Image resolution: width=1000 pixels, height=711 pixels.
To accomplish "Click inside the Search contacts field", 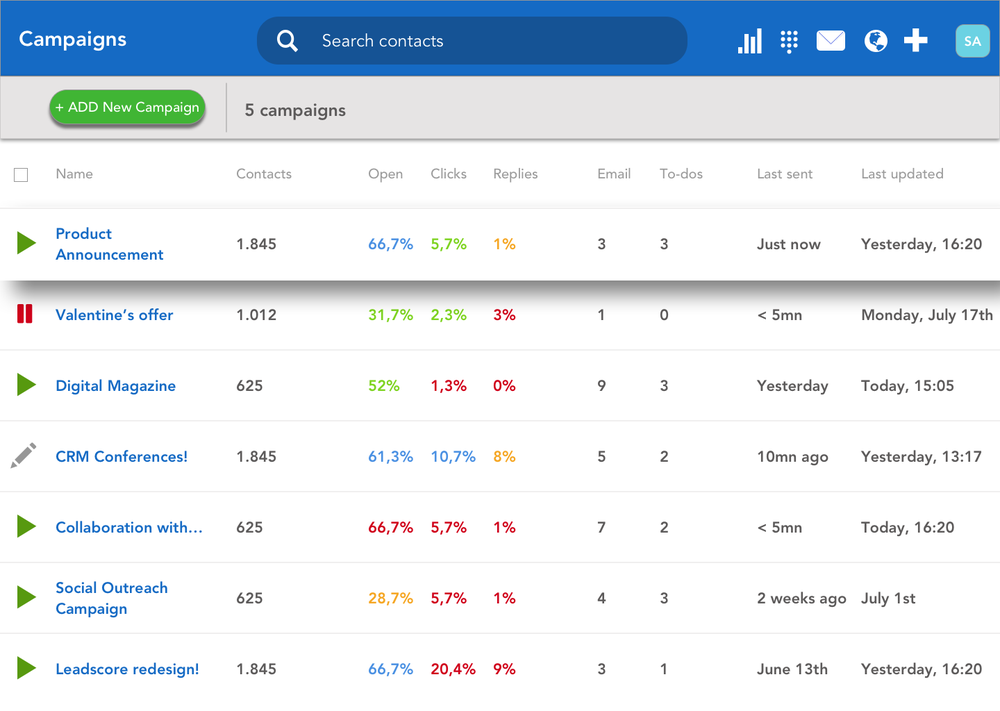I will 450,41.
